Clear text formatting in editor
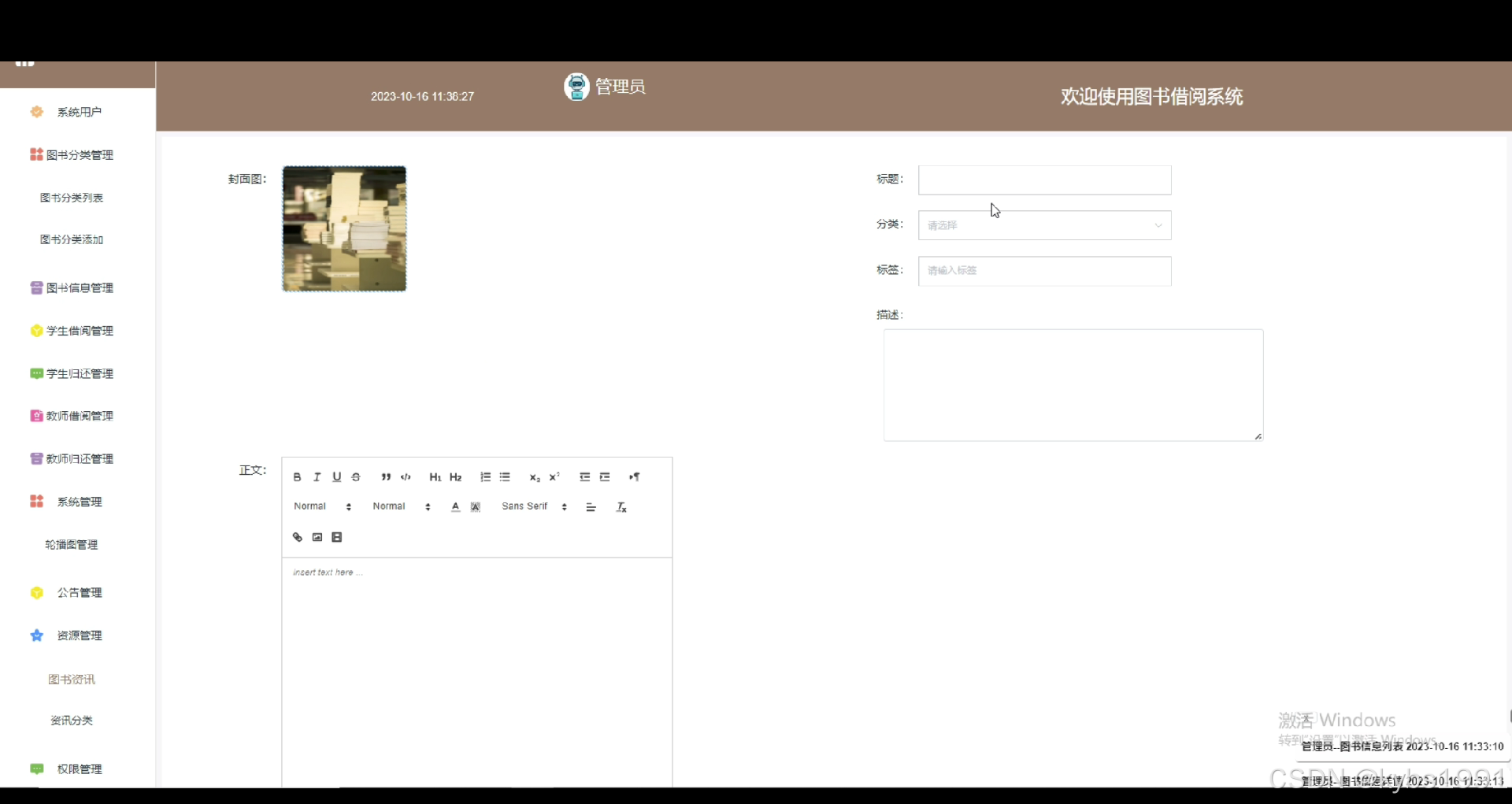 pyautogui.click(x=621, y=507)
